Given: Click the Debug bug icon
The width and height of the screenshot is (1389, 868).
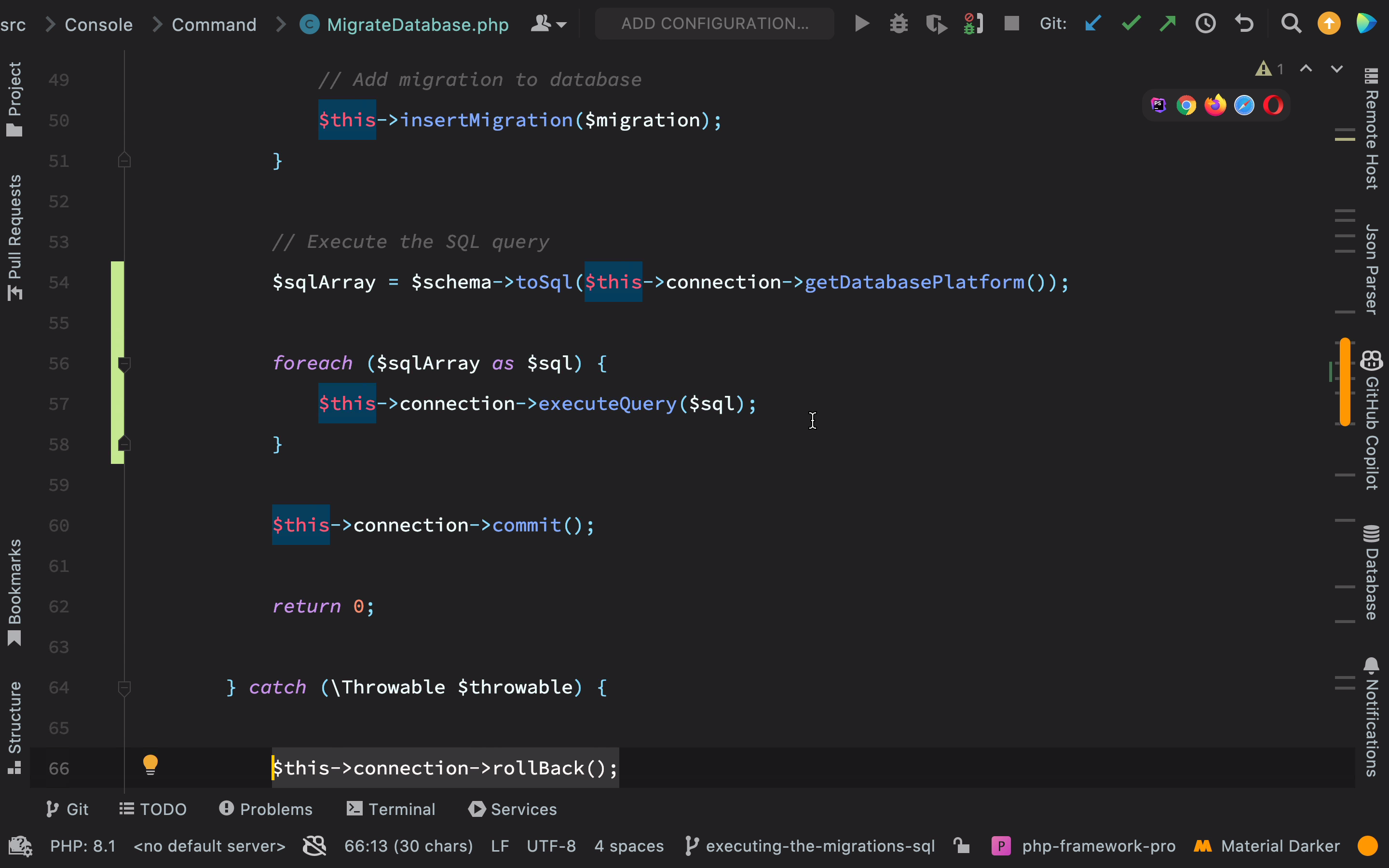Looking at the screenshot, I should click(899, 24).
